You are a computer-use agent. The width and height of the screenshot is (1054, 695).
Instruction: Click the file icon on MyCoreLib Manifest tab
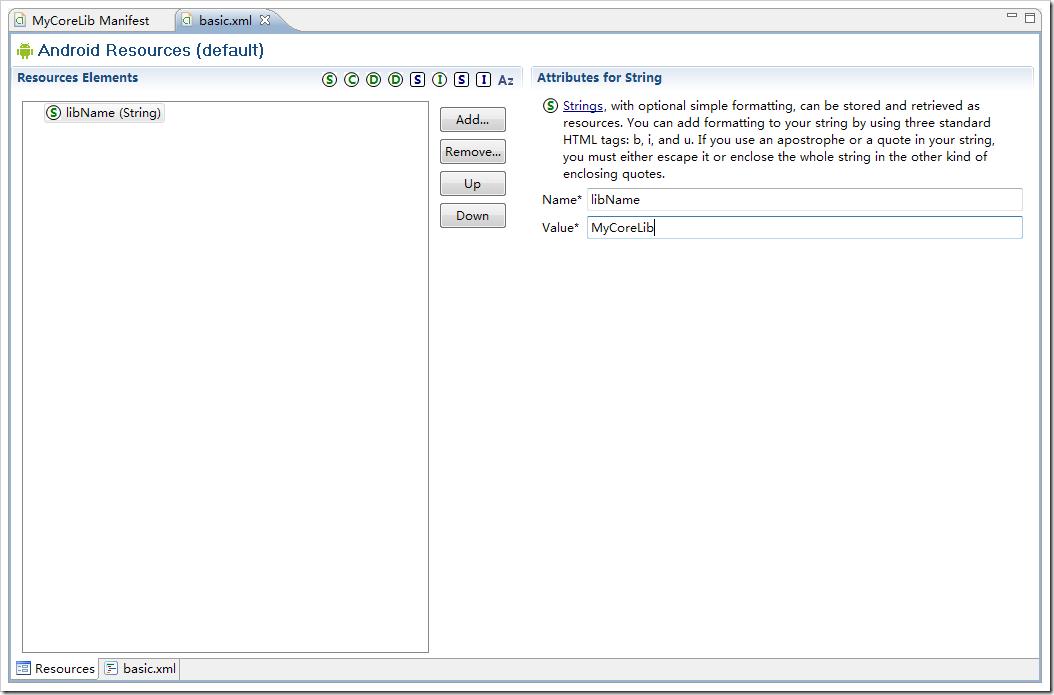point(20,20)
